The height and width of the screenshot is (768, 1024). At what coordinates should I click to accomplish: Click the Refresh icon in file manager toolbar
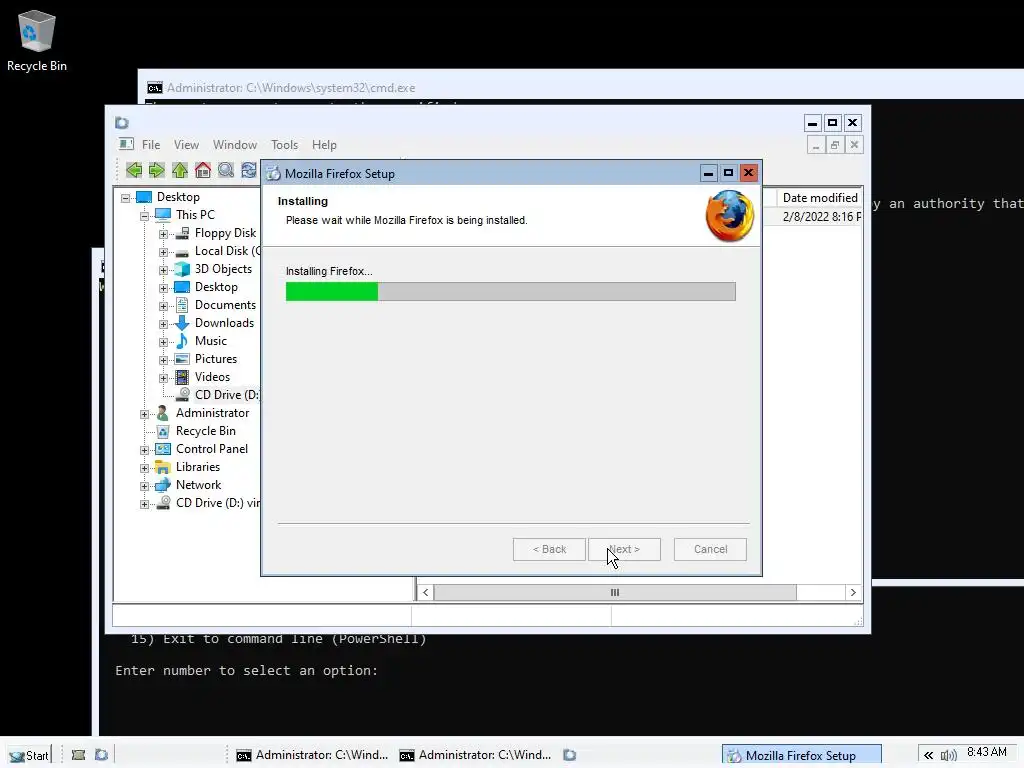[x=249, y=170]
